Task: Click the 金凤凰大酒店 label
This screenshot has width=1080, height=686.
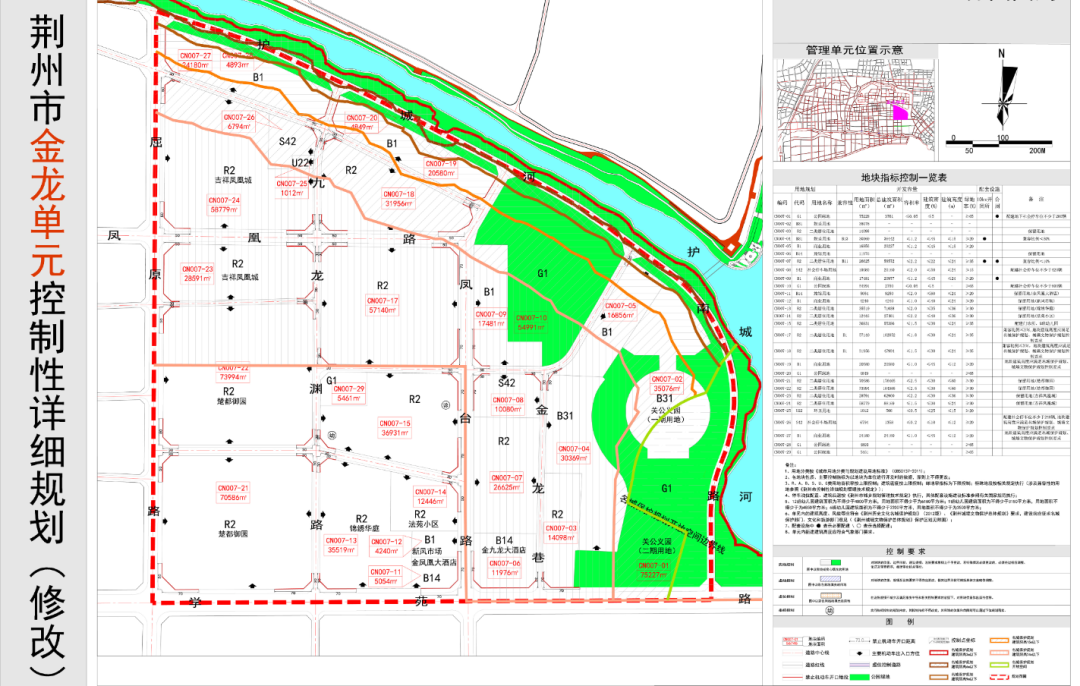Action: point(434,562)
